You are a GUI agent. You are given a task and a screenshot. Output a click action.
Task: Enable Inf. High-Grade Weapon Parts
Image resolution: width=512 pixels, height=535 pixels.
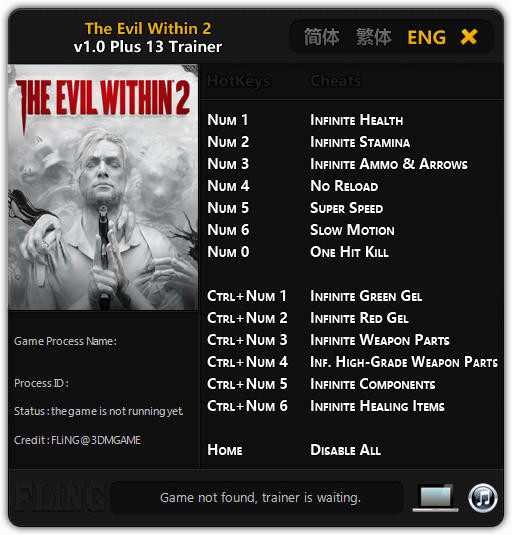(x=404, y=362)
